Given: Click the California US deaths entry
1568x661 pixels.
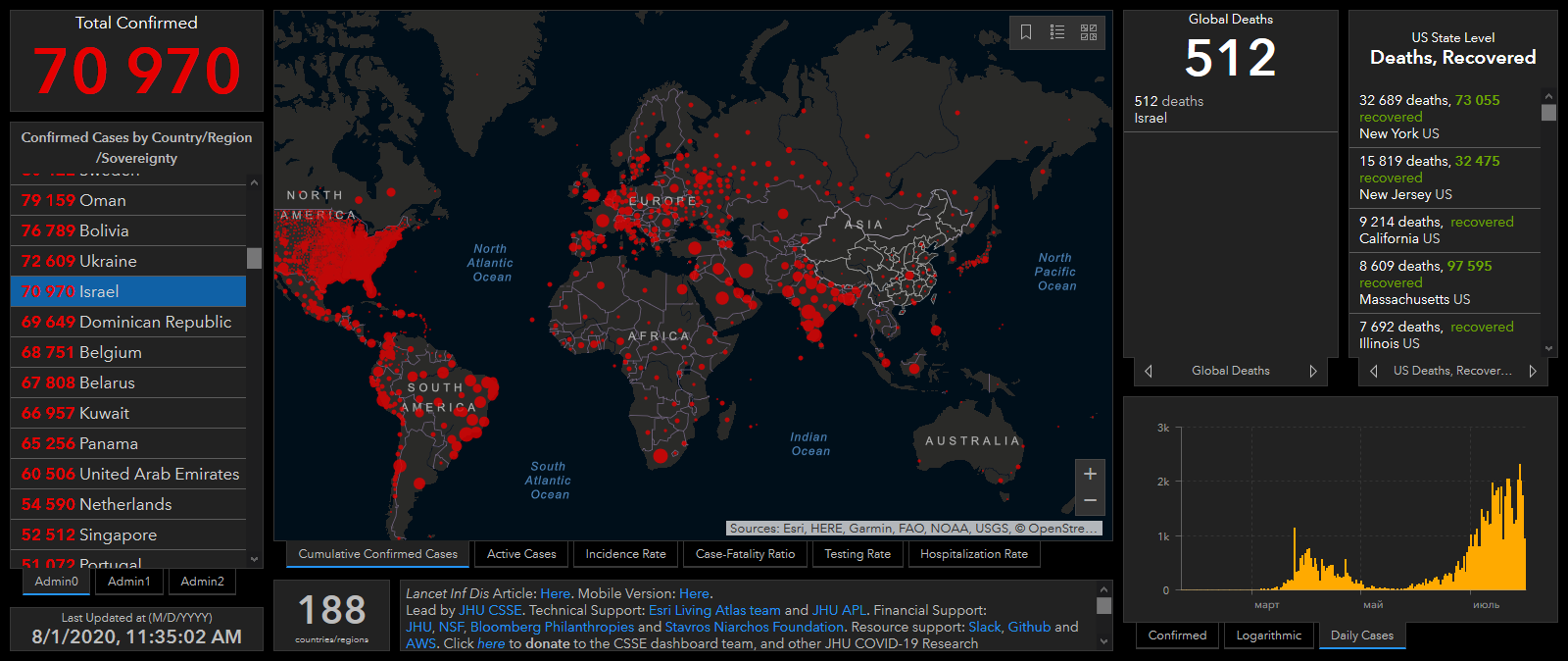Looking at the screenshot, I should (1445, 230).
